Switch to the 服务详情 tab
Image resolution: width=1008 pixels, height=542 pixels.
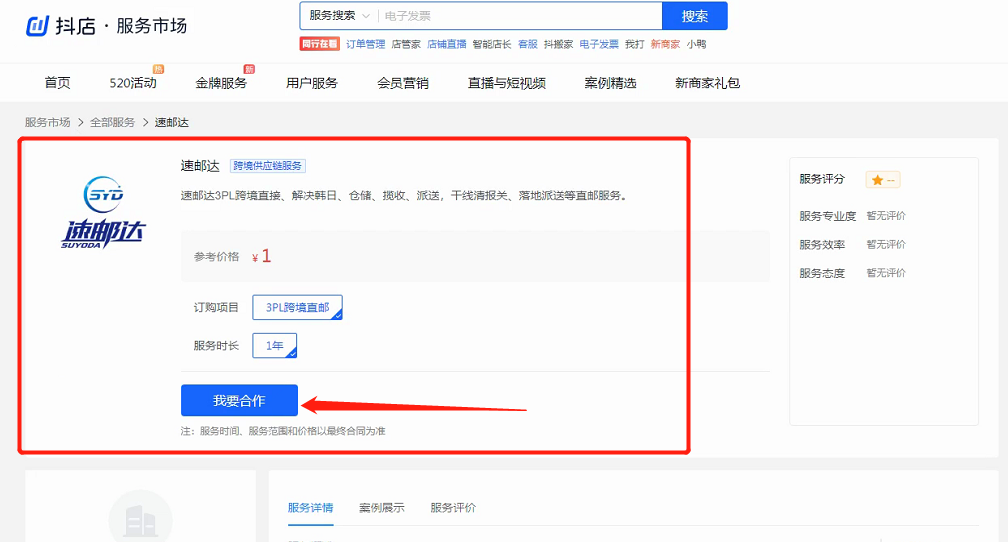point(310,508)
